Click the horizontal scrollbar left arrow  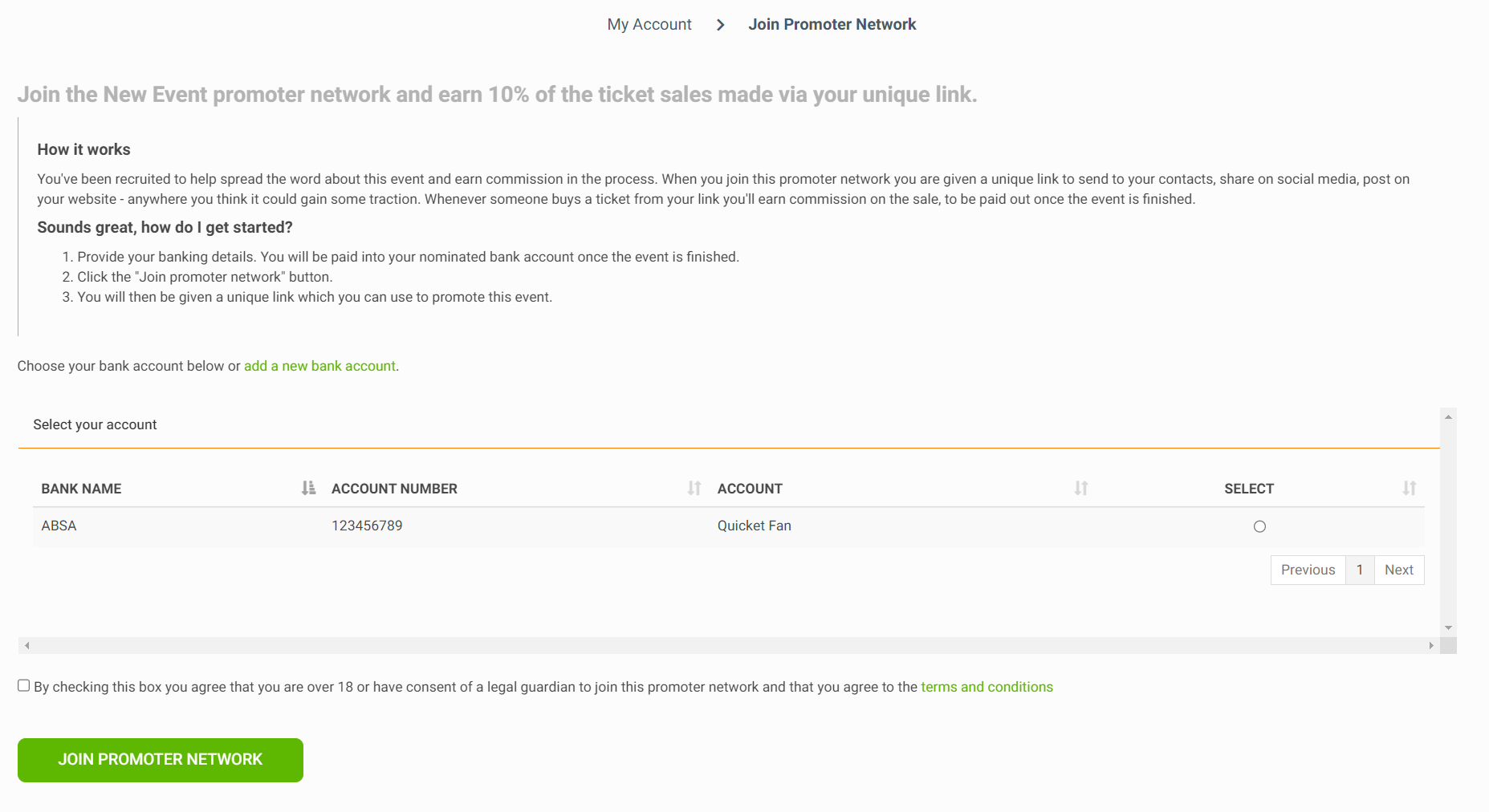pyautogui.click(x=26, y=645)
